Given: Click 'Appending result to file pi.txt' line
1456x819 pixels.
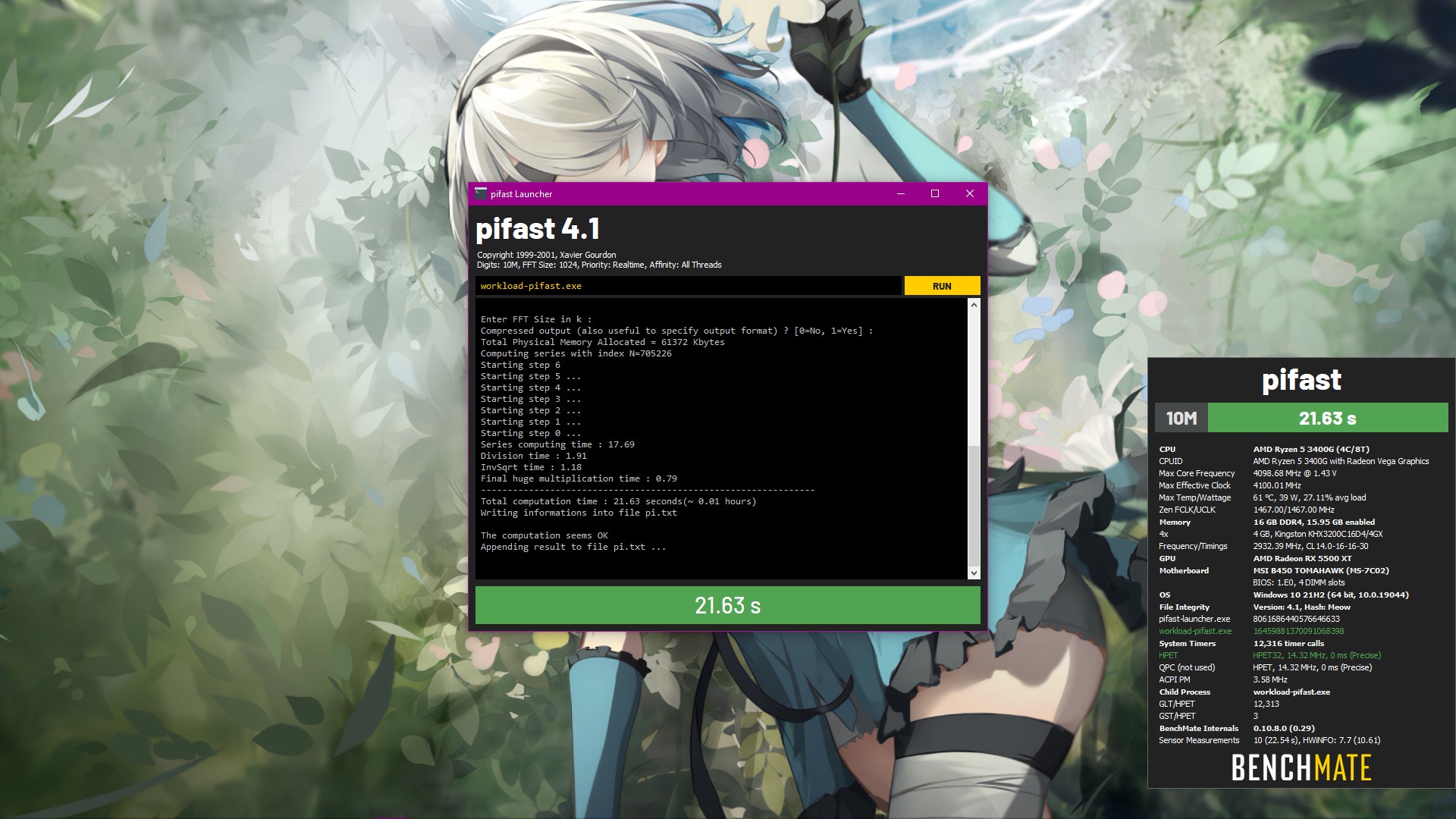Looking at the screenshot, I should (573, 547).
